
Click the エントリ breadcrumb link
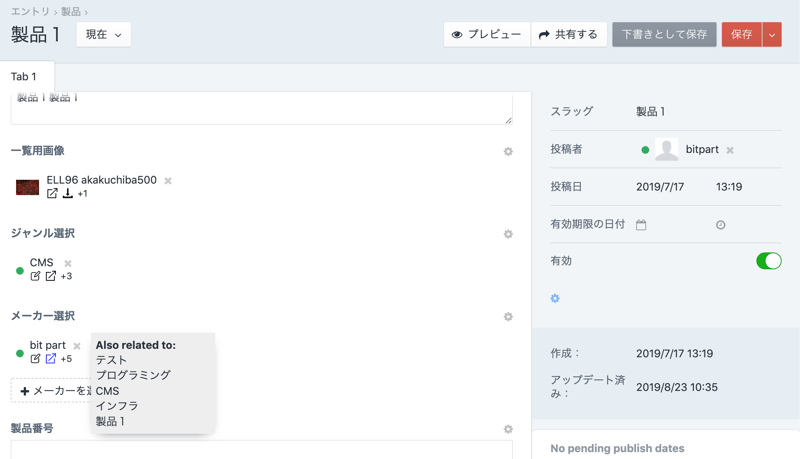click(x=30, y=12)
